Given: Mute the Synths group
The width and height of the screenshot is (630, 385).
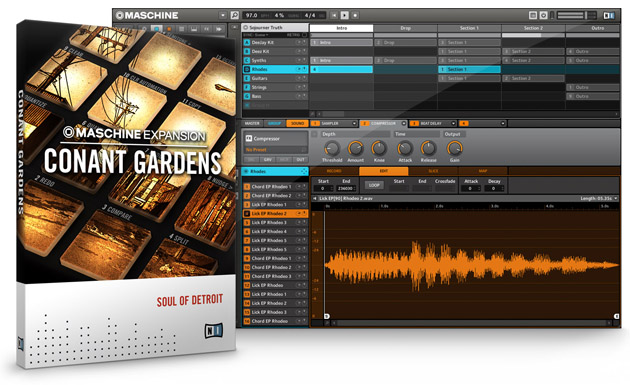Looking at the screenshot, I should 299,60.
